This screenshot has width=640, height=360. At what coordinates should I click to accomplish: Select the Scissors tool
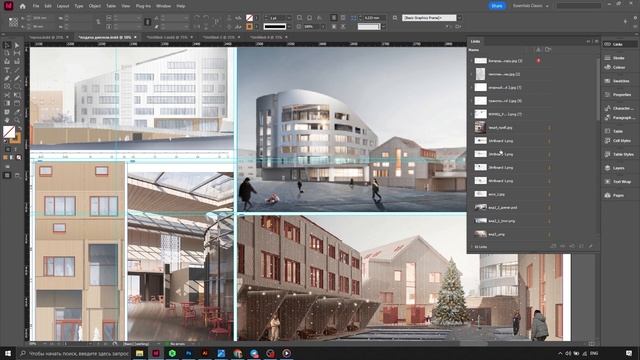click(7, 95)
